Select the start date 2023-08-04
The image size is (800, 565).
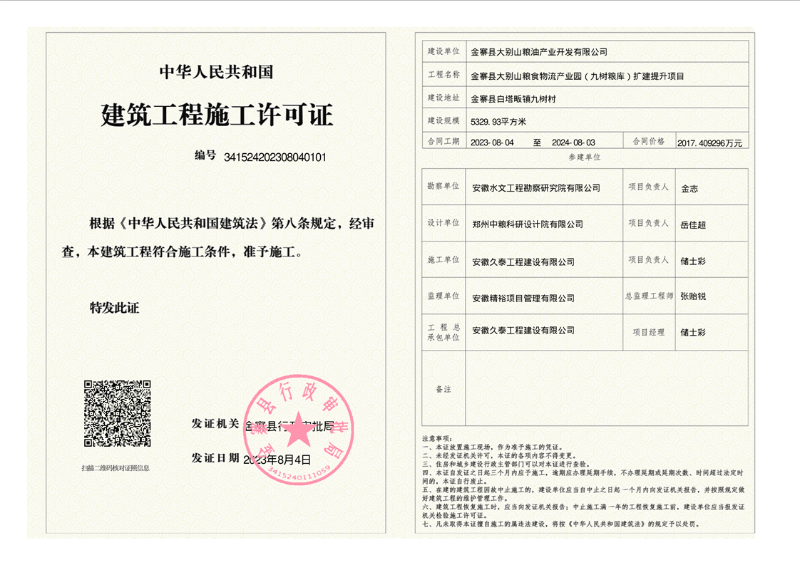492,142
